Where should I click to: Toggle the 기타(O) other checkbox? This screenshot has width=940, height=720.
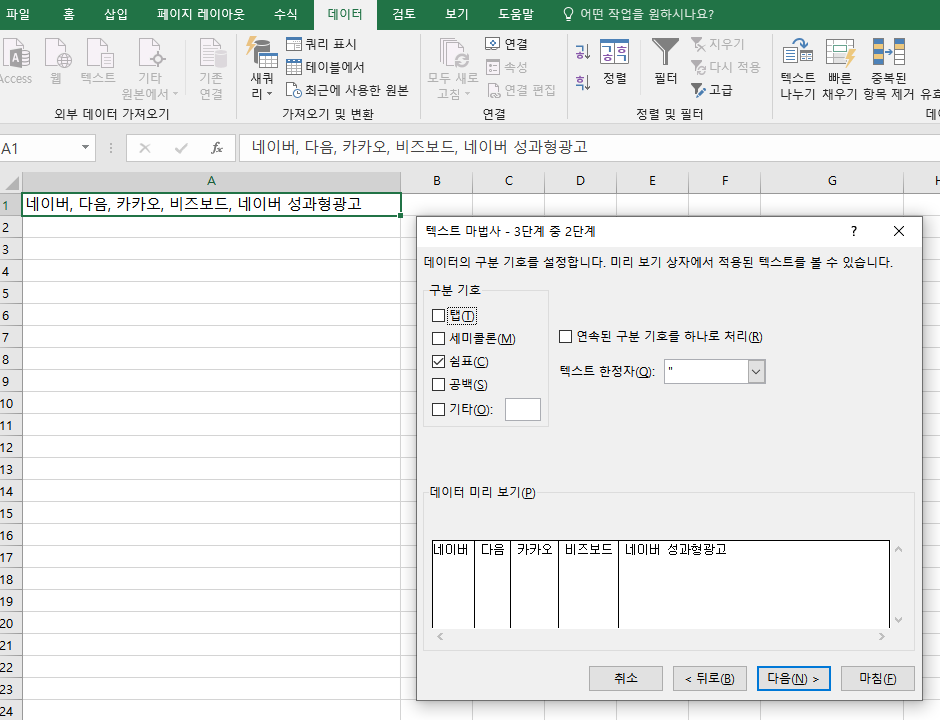coord(438,409)
